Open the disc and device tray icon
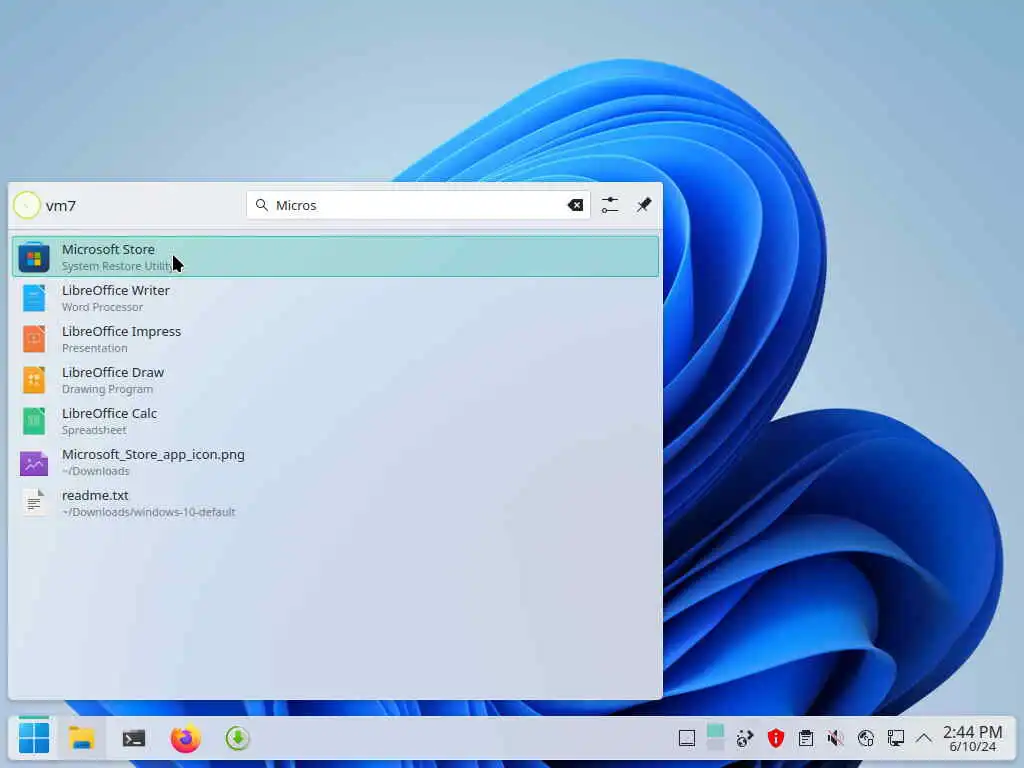The height and width of the screenshot is (768, 1024). [x=866, y=739]
